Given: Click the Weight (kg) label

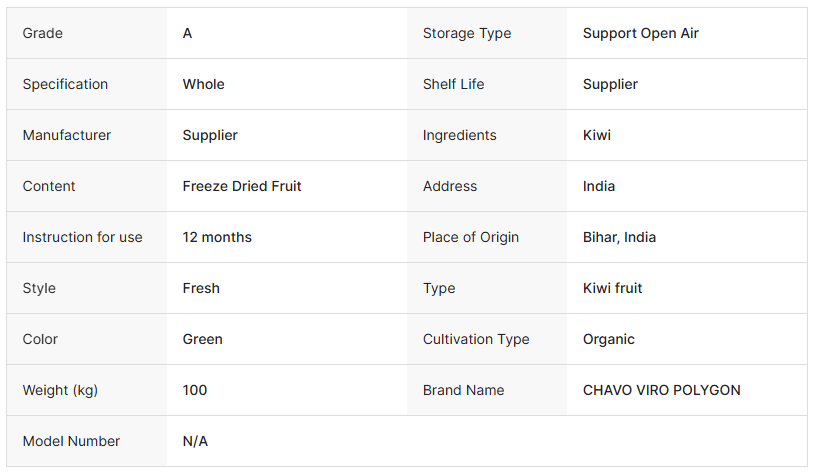Looking at the screenshot, I should (x=60, y=390).
